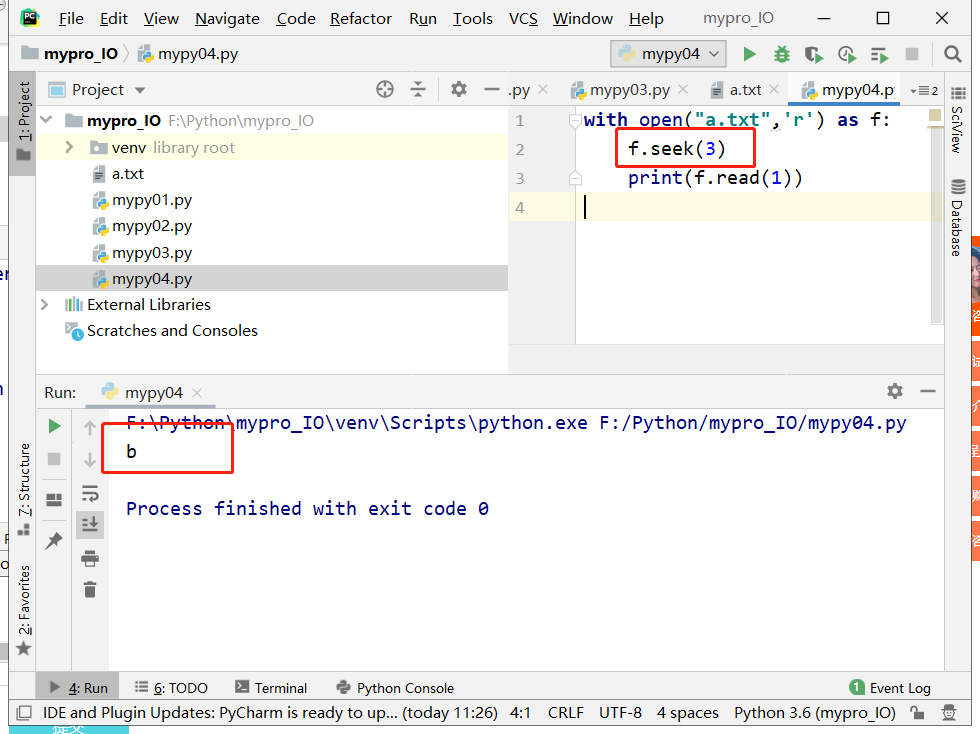The width and height of the screenshot is (980, 734).
Task: Open the File menu
Action: click(x=71, y=19)
